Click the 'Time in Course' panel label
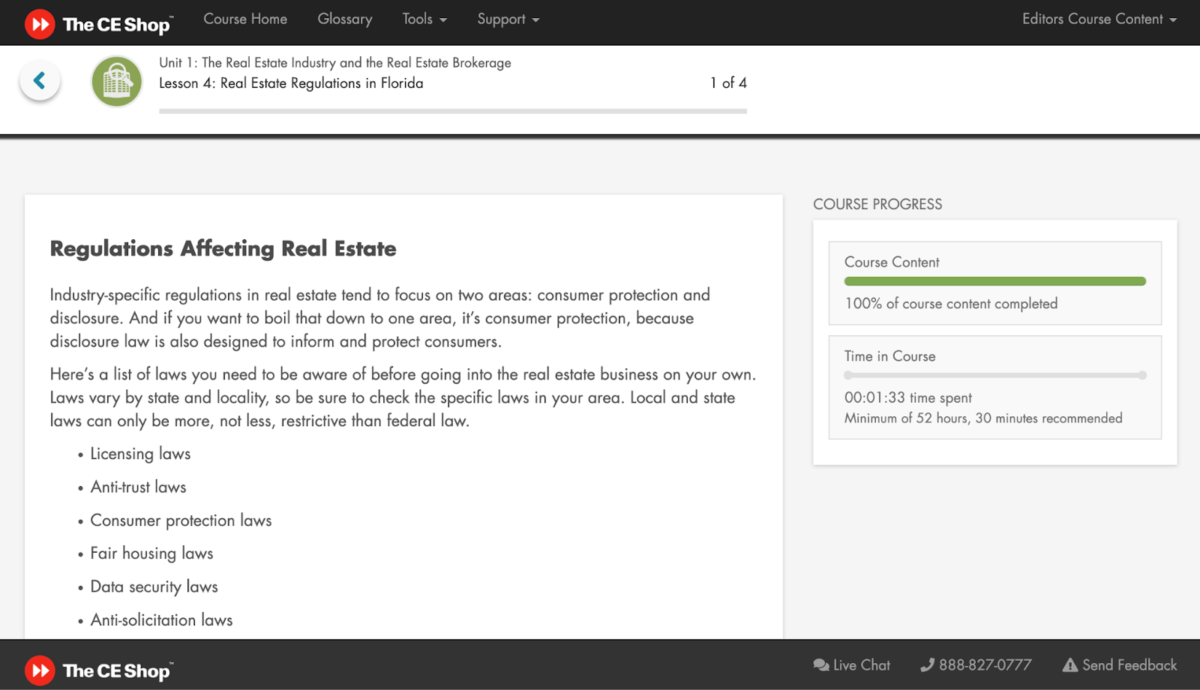The width and height of the screenshot is (1200, 690). (x=890, y=356)
